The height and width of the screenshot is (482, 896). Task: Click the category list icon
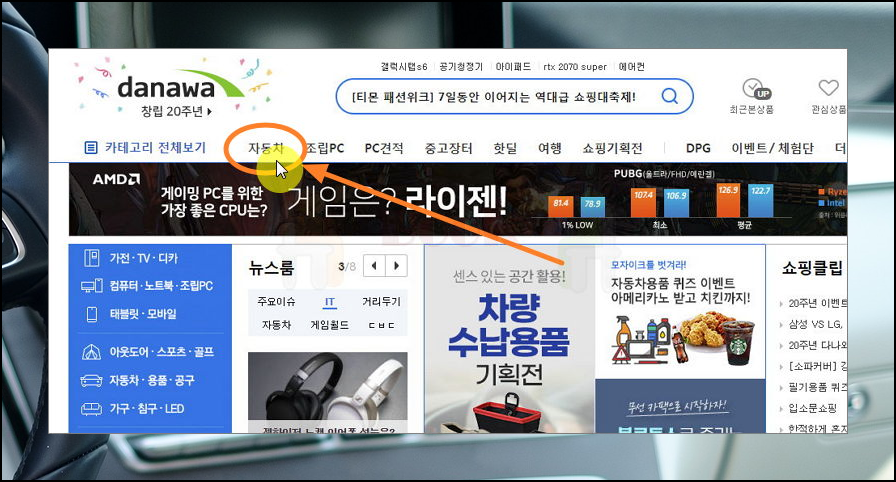point(91,148)
